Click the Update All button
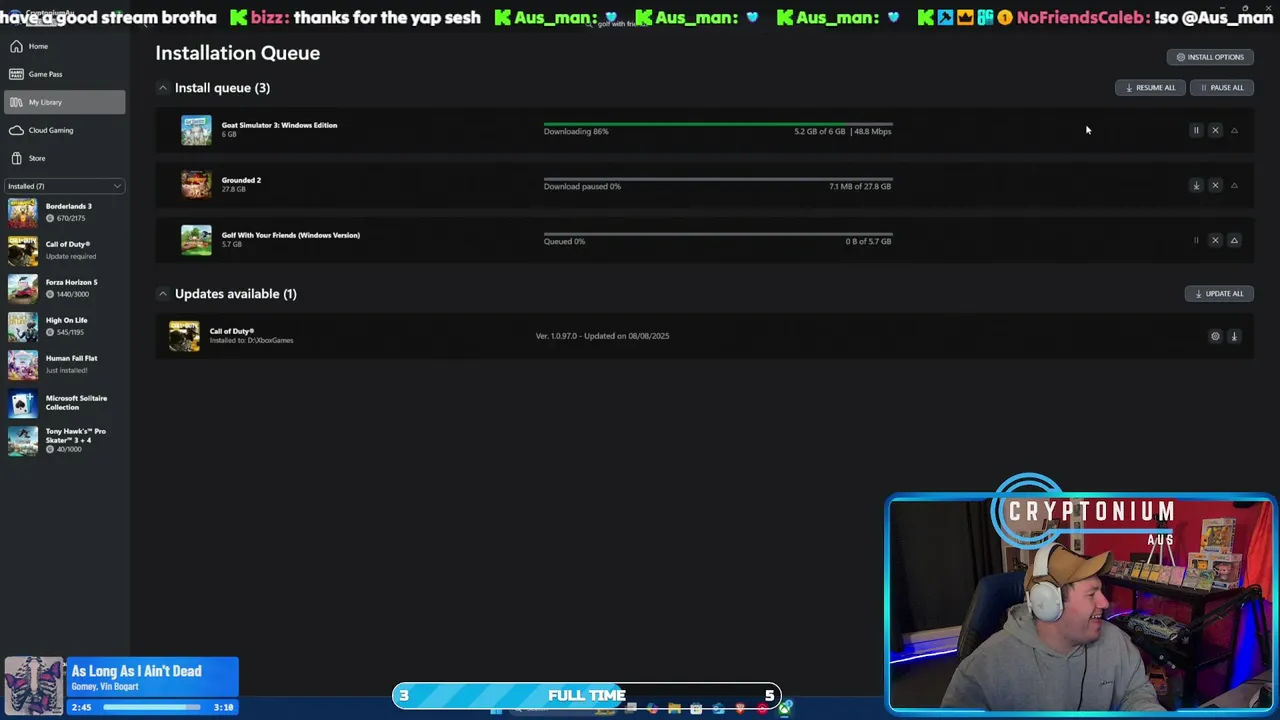 pyautogui.click(x=1219, y=294)
